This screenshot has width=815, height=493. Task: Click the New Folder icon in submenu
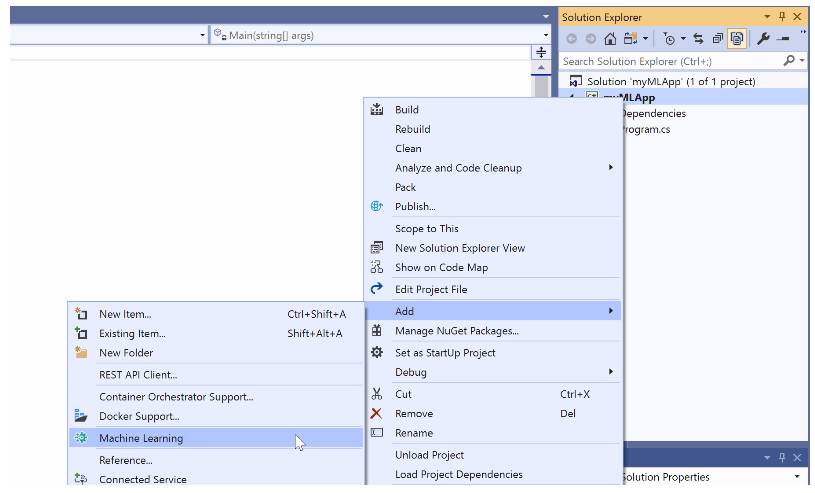[81, 352]
